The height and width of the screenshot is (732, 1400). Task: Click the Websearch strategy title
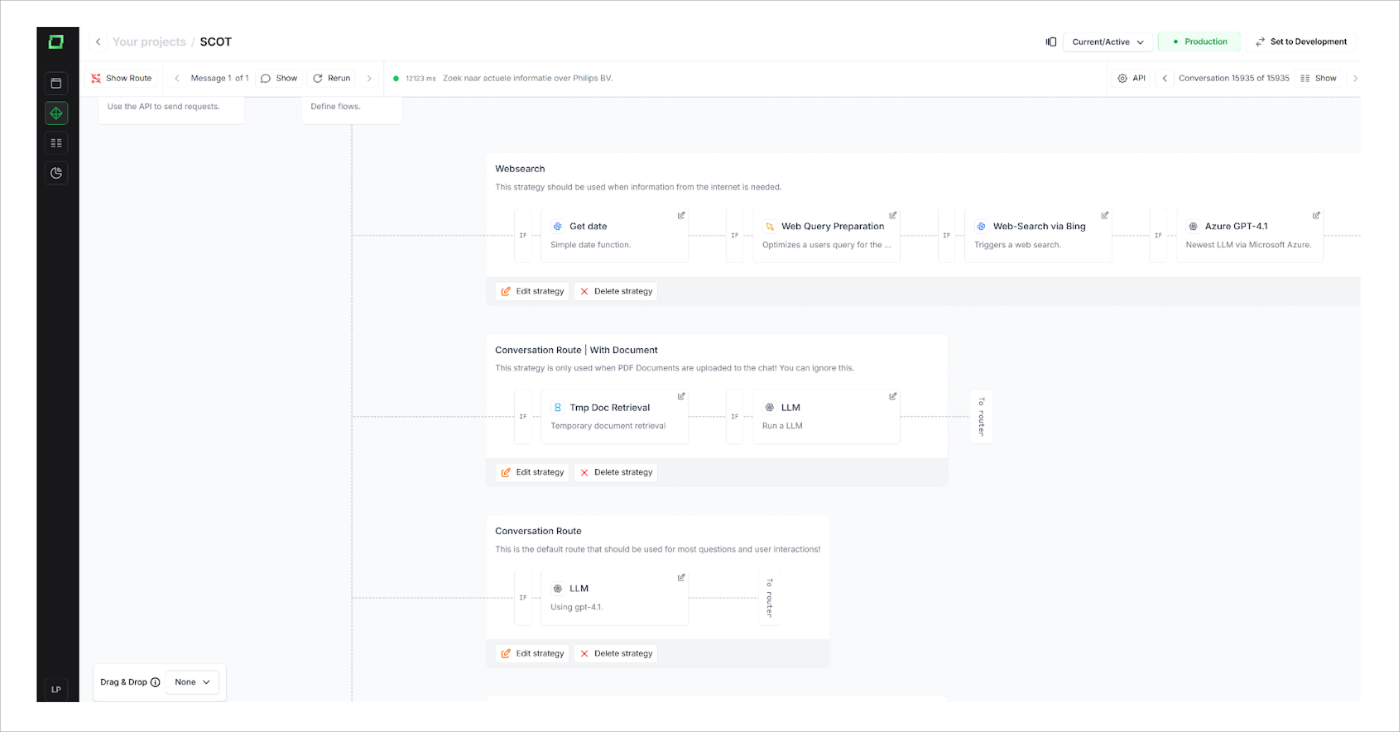520,169
